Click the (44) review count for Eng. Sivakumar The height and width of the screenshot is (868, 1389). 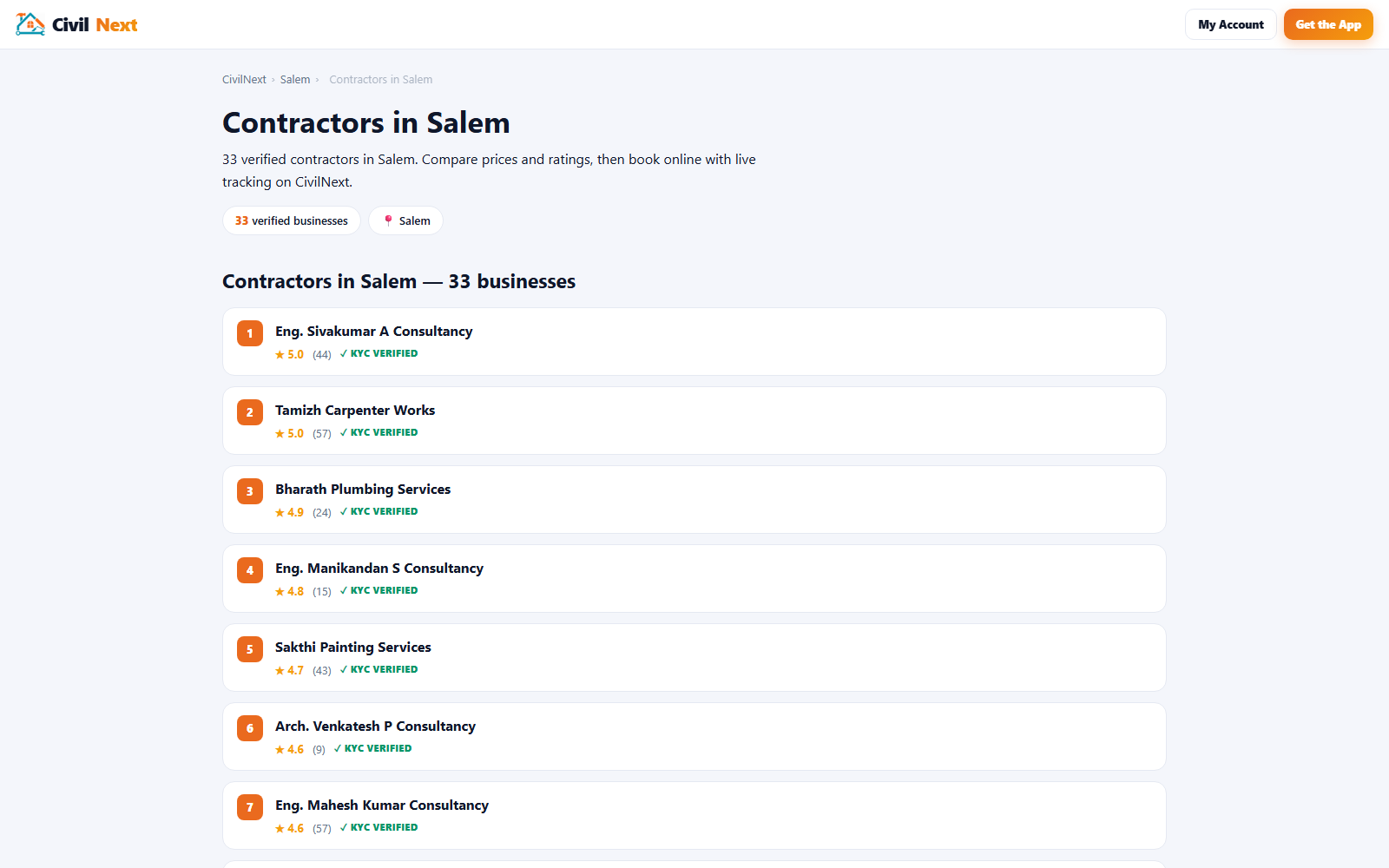tap(322, 354)
